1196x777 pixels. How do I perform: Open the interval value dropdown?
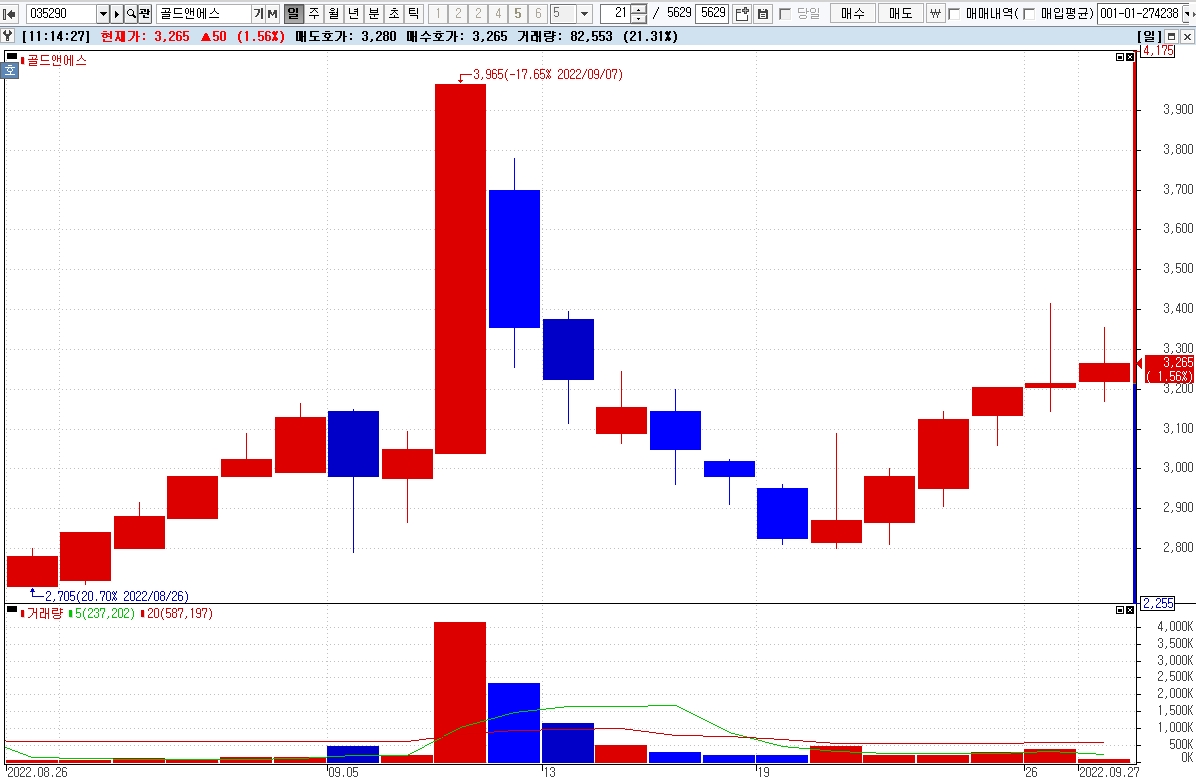584,14
